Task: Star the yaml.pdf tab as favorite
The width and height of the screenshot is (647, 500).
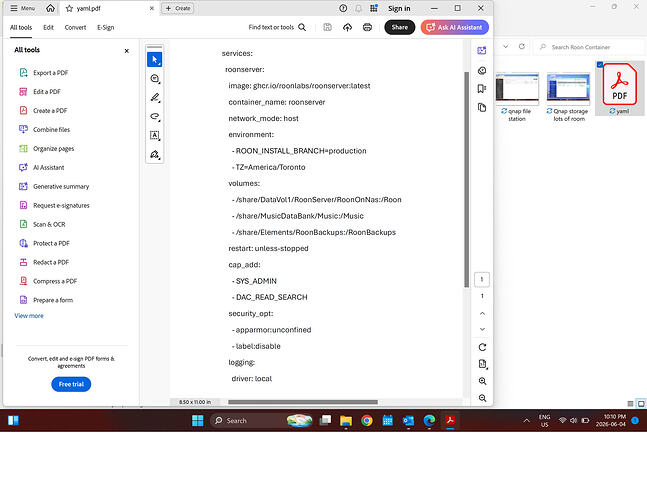Action: pos(69,8)
